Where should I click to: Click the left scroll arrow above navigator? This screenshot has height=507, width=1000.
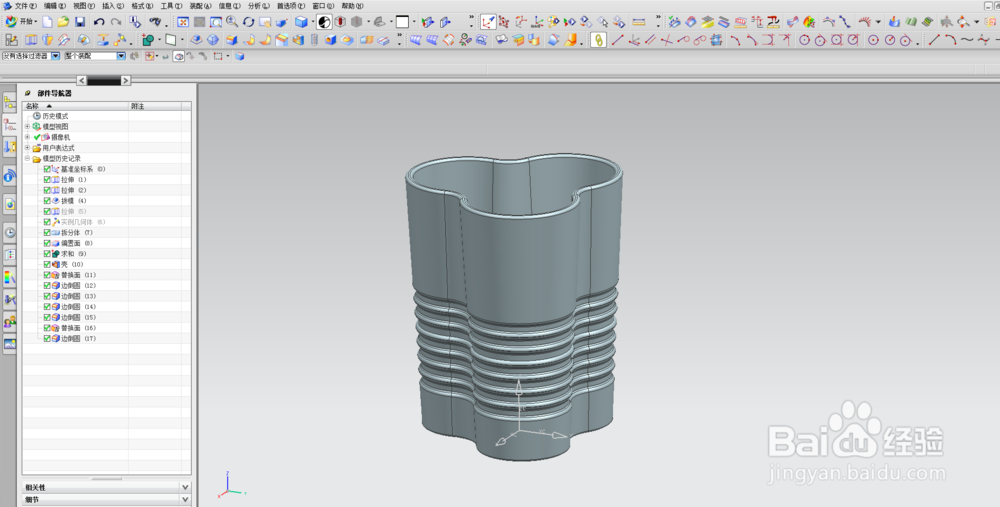[x=81, y=80]
